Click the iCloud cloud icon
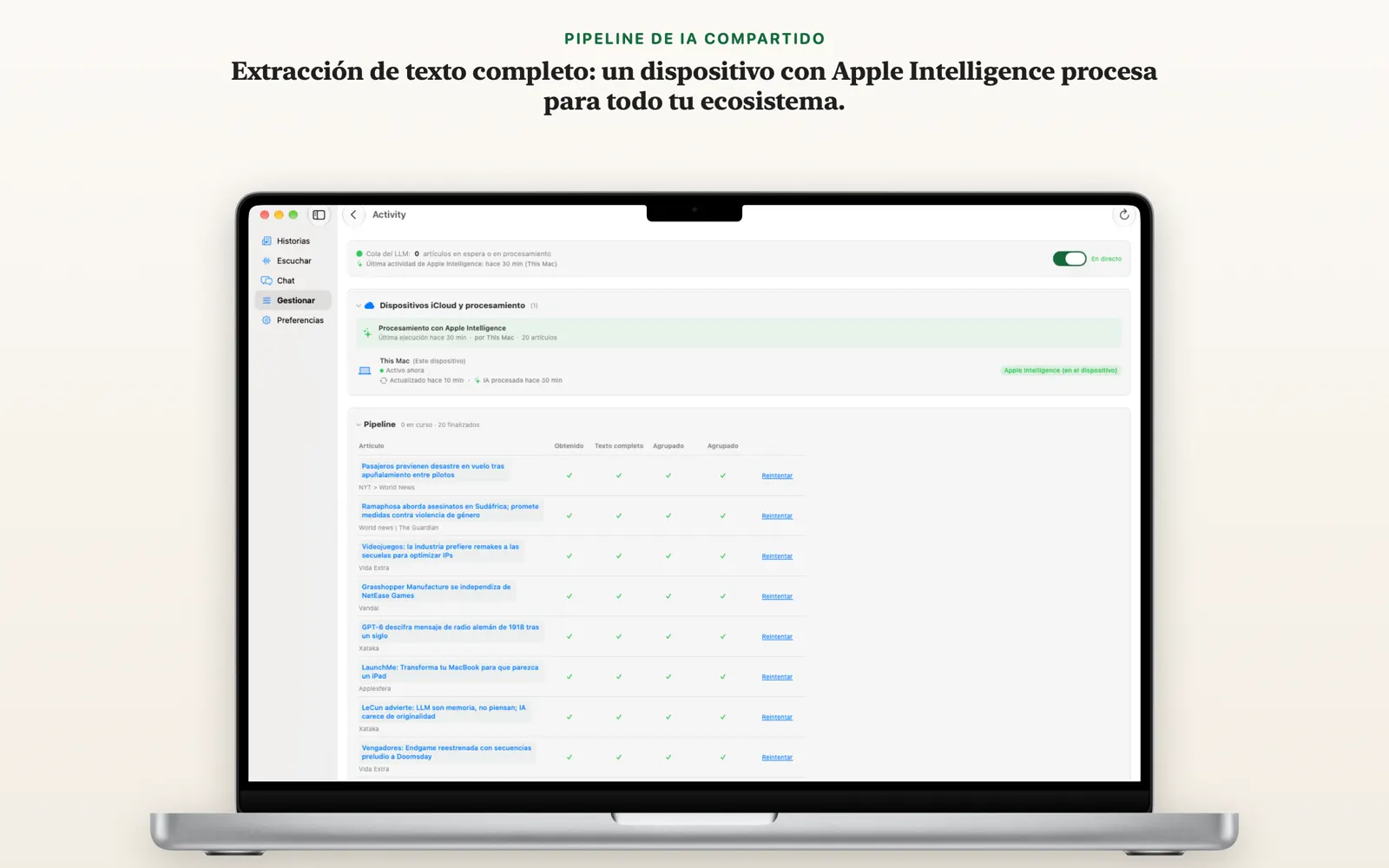The width and height of the screenshot is (1389, 868). (370, 306)
